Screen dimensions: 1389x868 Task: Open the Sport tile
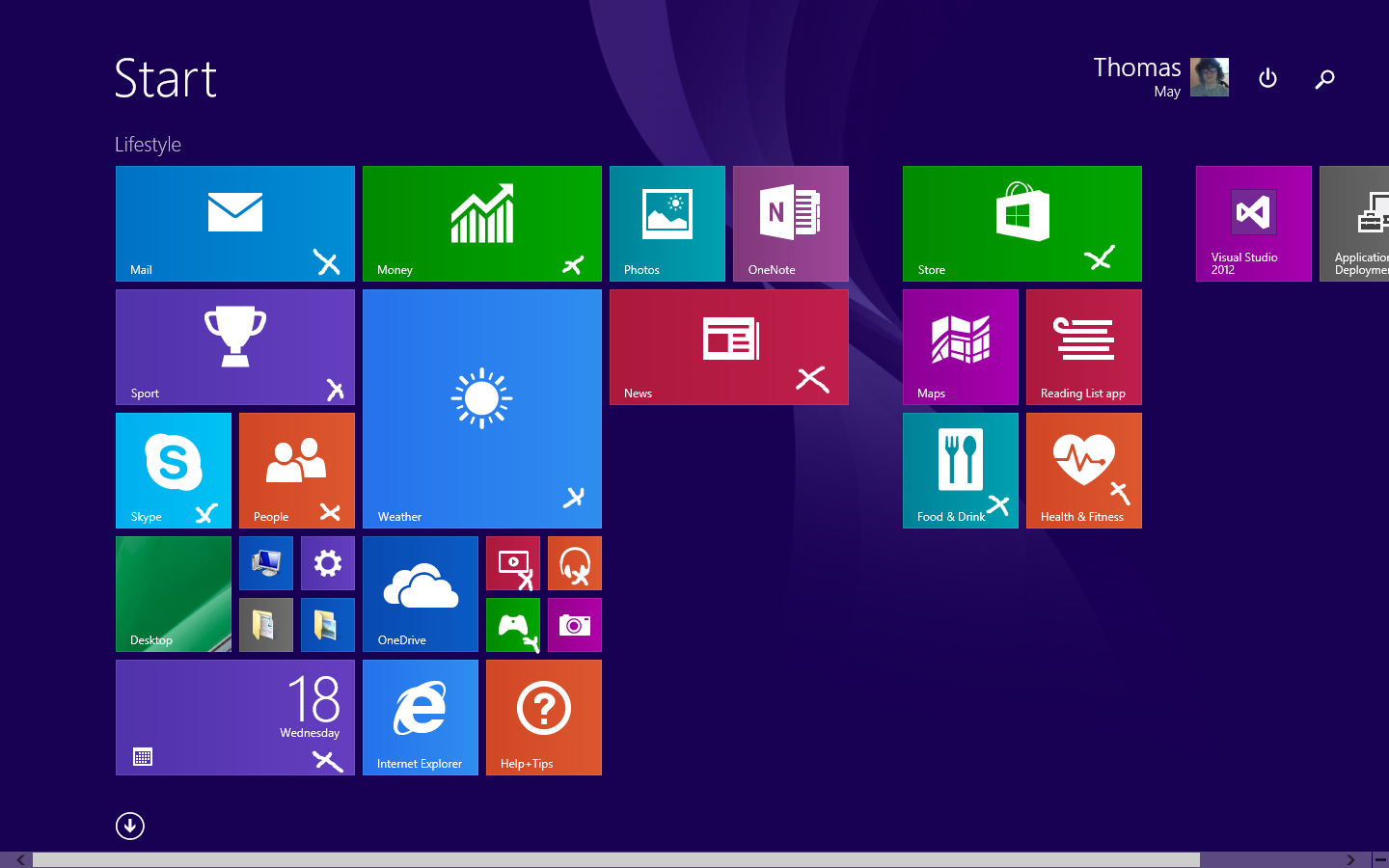(235, 347)
